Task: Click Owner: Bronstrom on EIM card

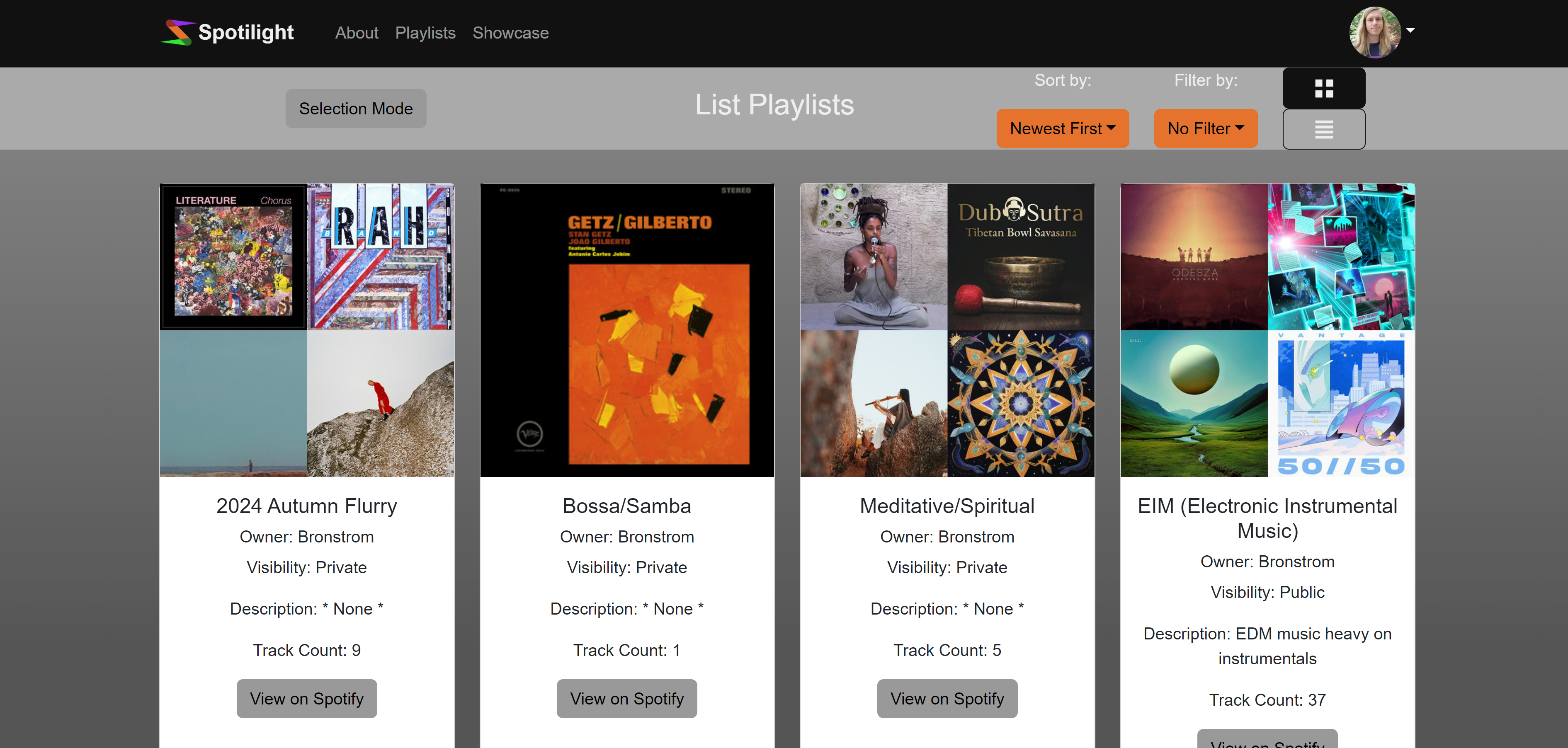Action: click(1267, 562)
